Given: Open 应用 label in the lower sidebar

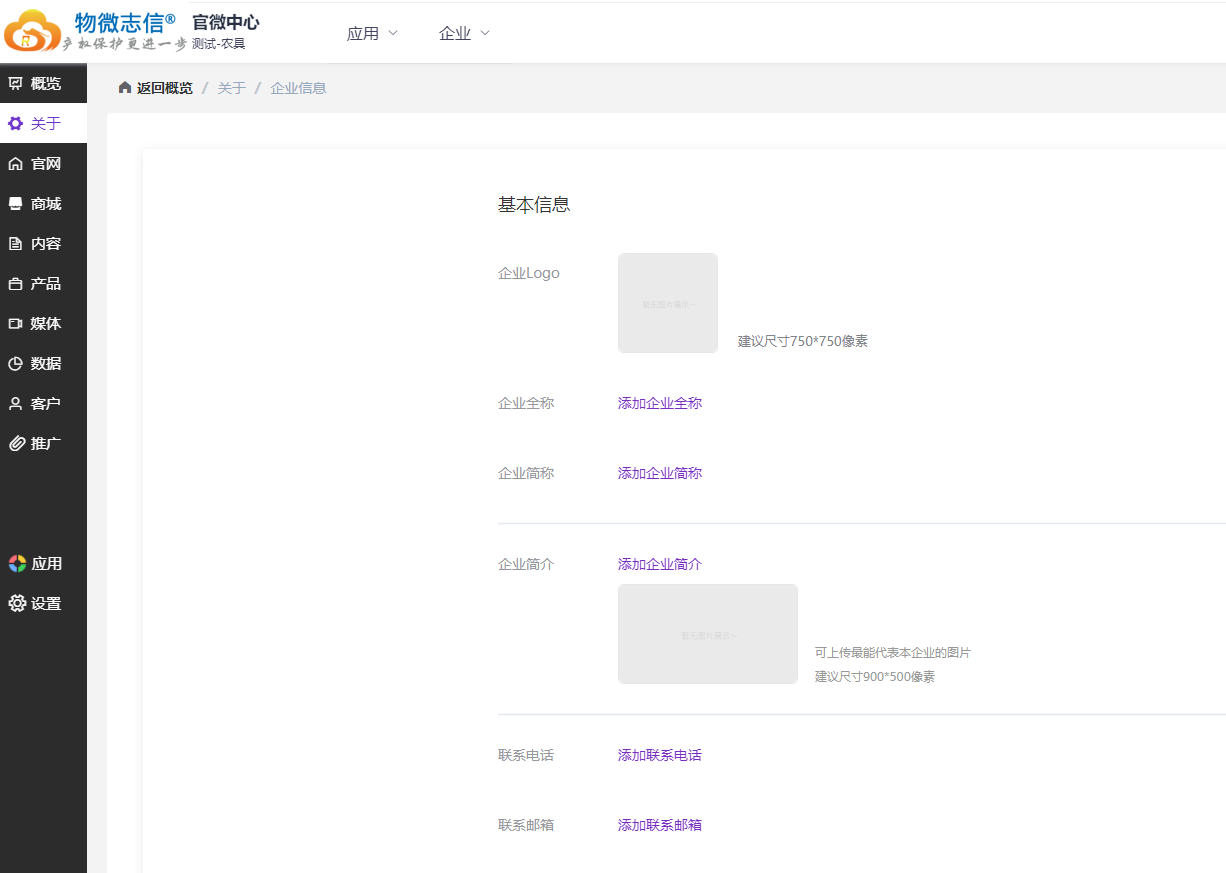Looking at the screenshot, I should (x=46, y=564).
